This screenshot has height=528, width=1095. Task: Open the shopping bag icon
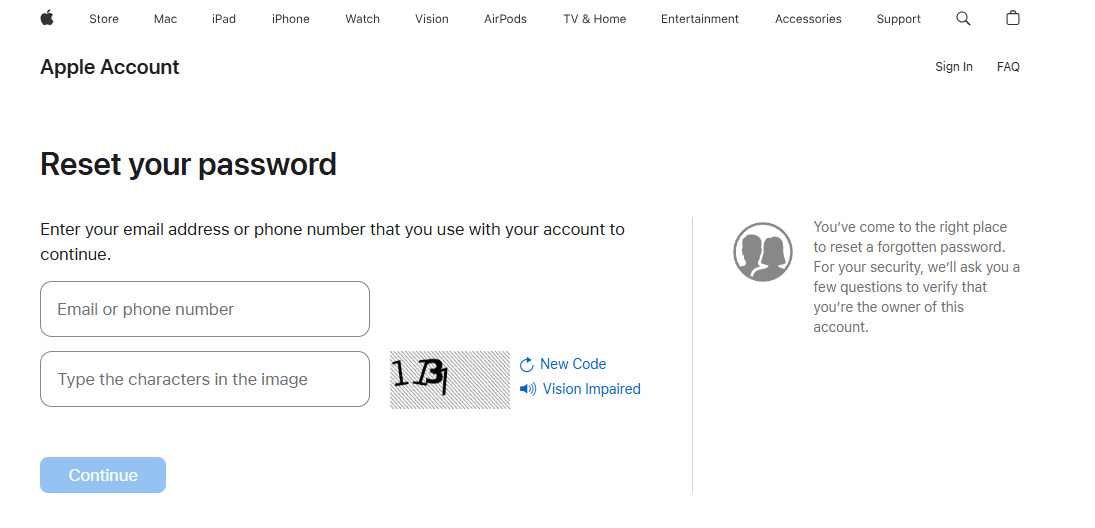(x=1013, y=18)
